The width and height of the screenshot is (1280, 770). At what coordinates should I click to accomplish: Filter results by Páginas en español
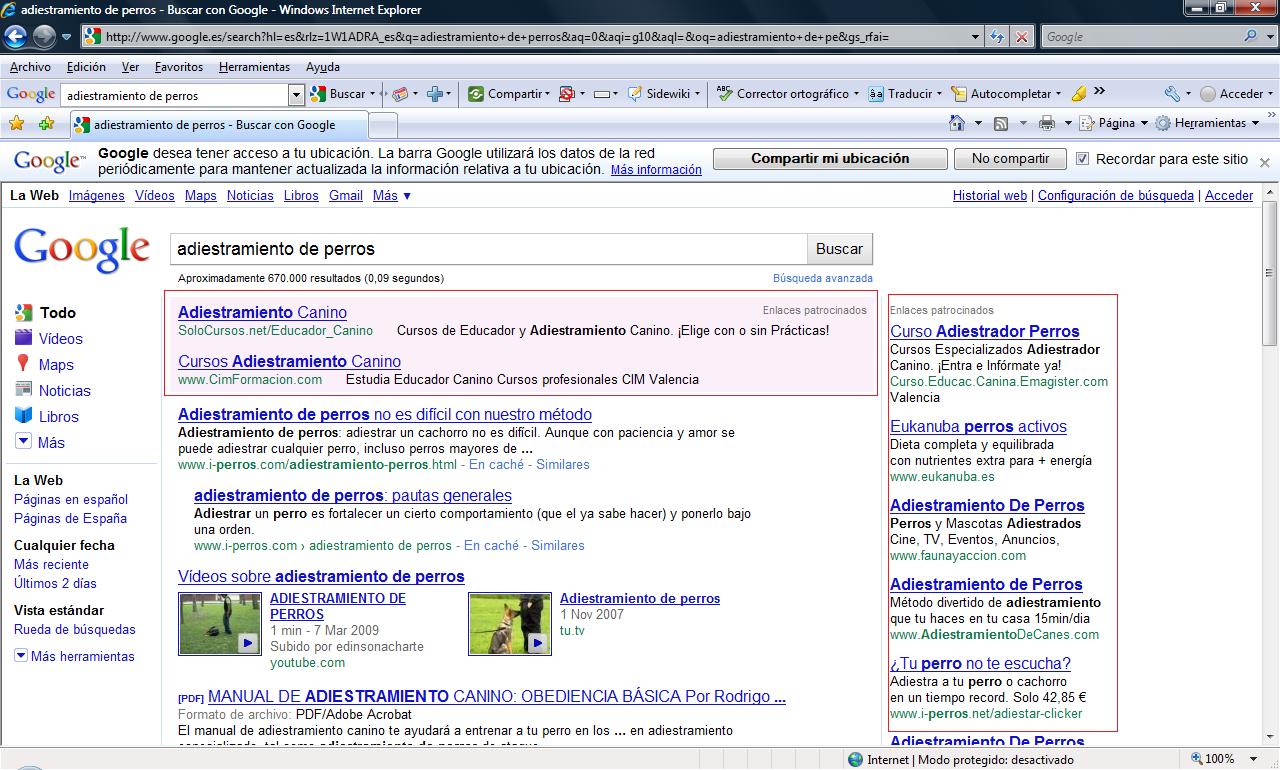[x=71, y=499]
